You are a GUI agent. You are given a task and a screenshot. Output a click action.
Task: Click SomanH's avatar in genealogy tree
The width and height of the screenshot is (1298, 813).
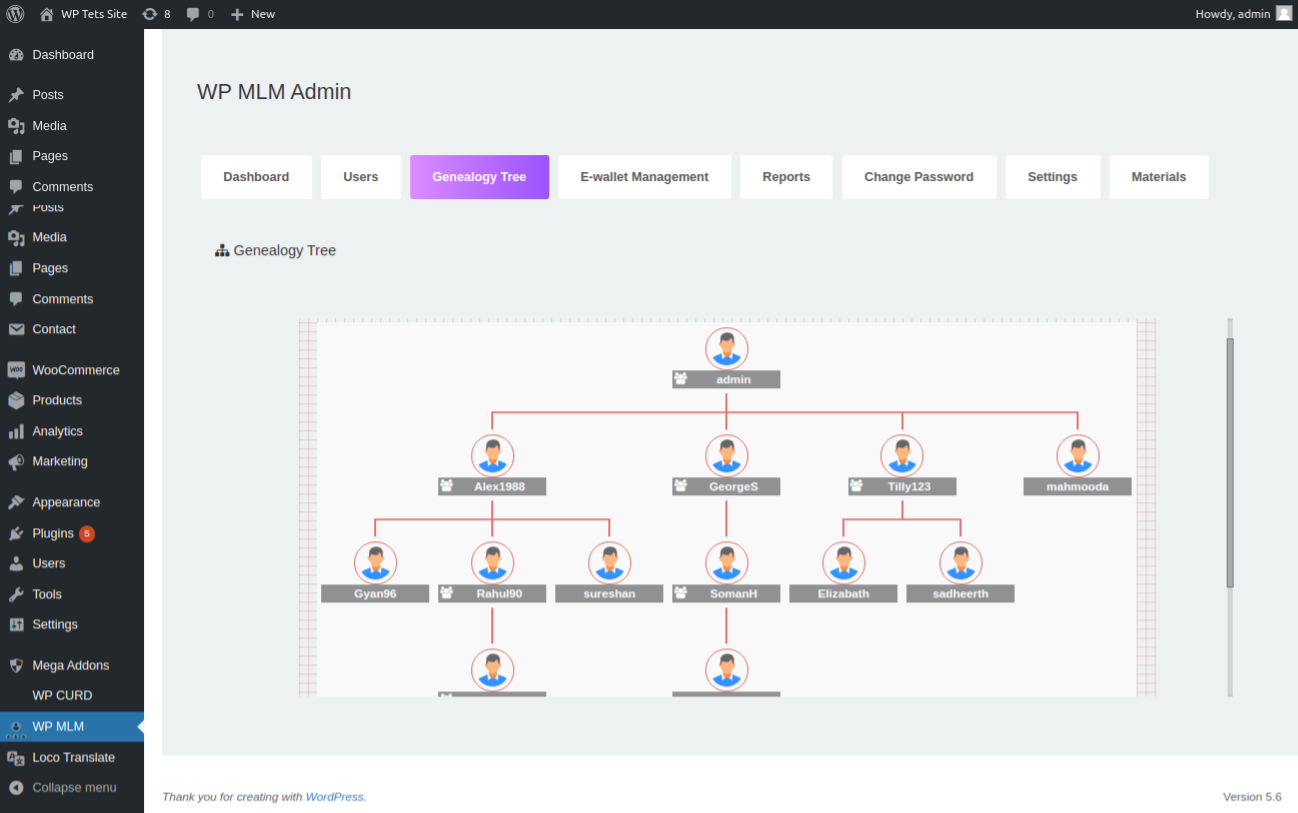tap(726, 562)
